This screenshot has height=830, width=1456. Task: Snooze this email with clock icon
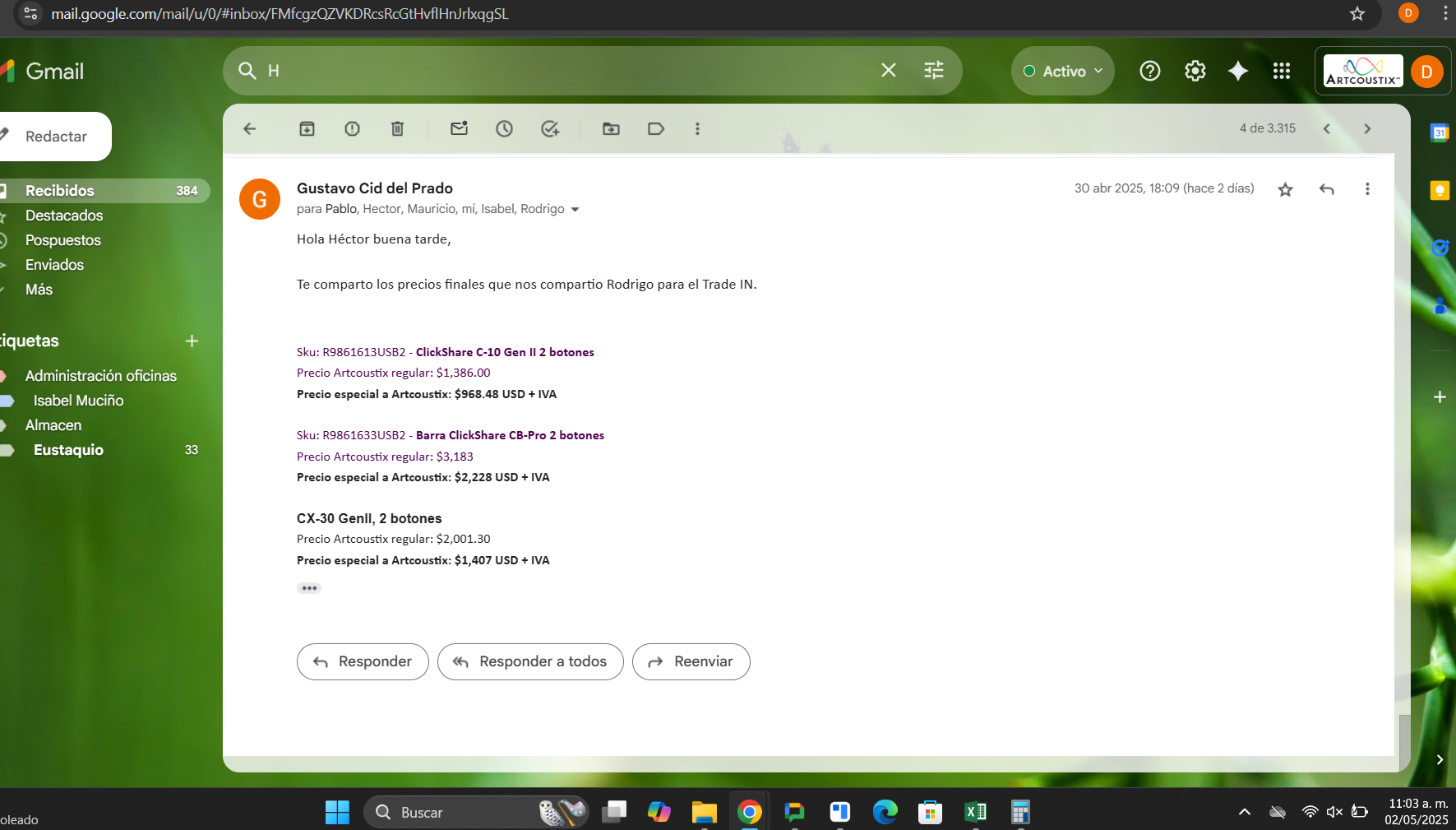tap(504, 128)
